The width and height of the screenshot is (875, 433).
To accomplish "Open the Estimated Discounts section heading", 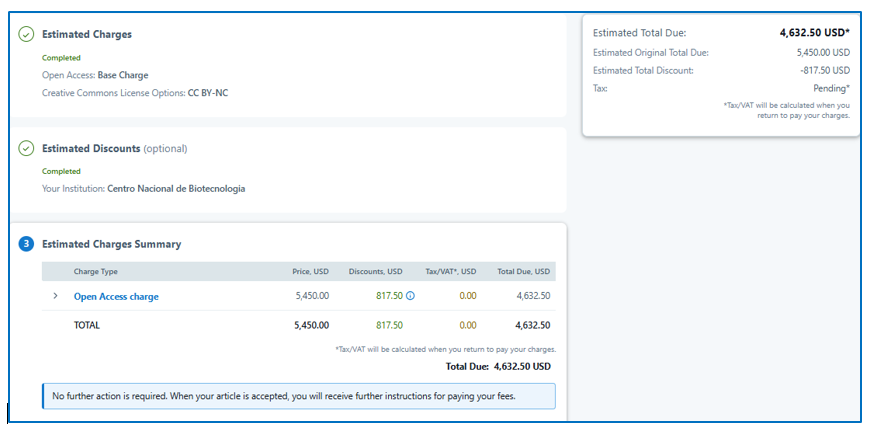I will (91, 148).
